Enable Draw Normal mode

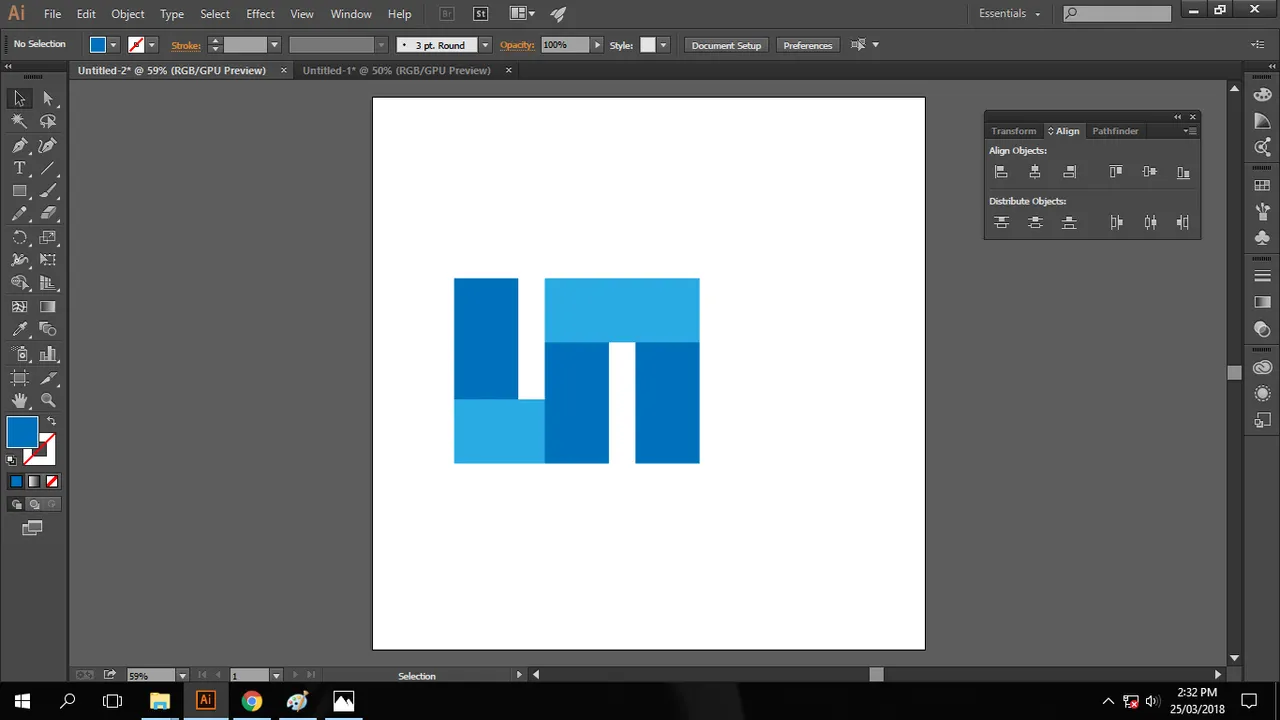(16, 505)
